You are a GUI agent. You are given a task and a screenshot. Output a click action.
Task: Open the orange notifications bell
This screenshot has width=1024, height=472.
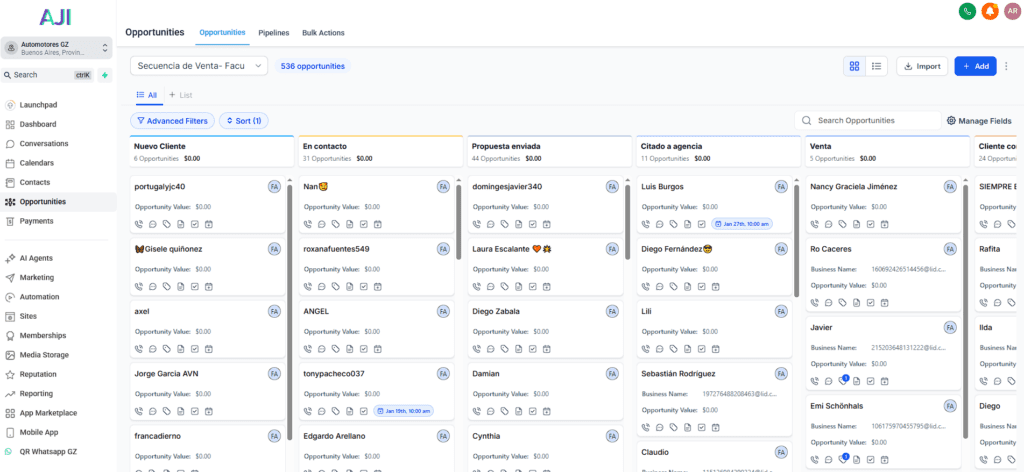(990, 11)
